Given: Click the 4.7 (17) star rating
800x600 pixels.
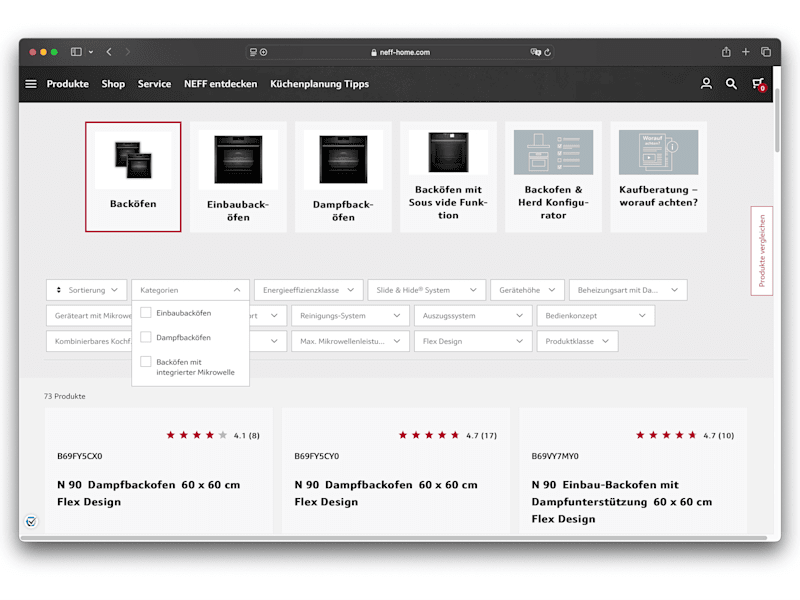Looking at the screenshot, I should (x=447, y=435).
